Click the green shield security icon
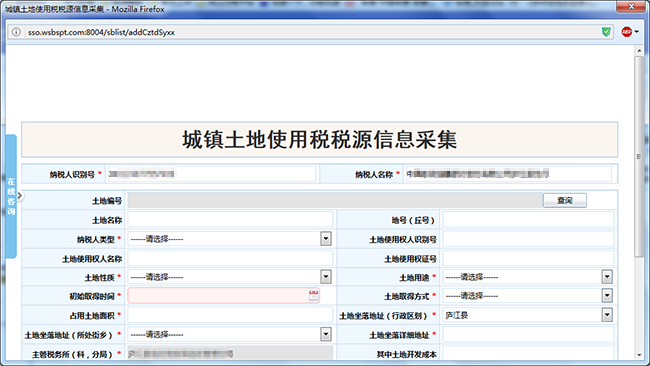The height and width of the screenshot is (366, 650). [x=606, y=32]
